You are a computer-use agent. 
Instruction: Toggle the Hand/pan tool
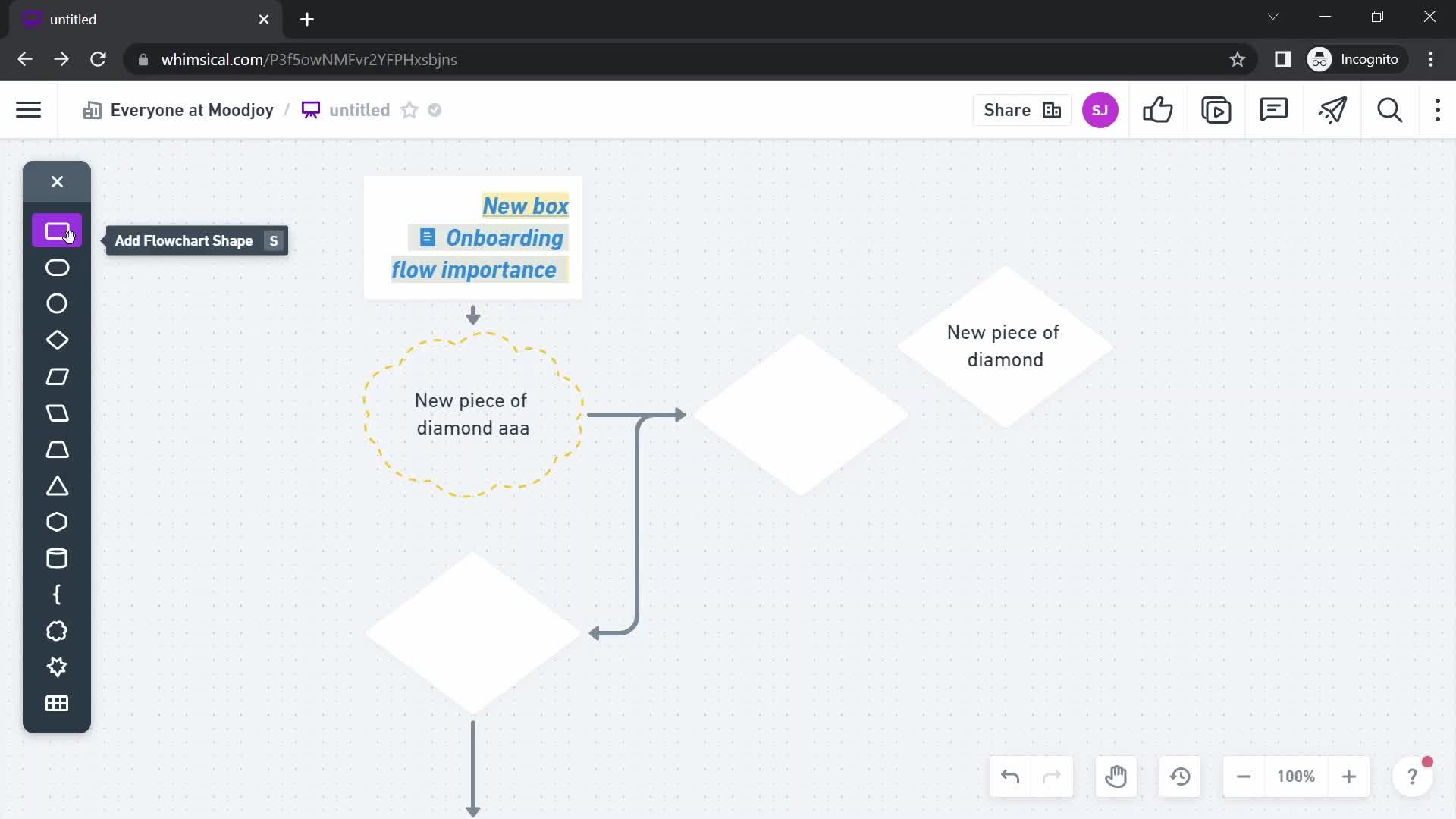1117,777
